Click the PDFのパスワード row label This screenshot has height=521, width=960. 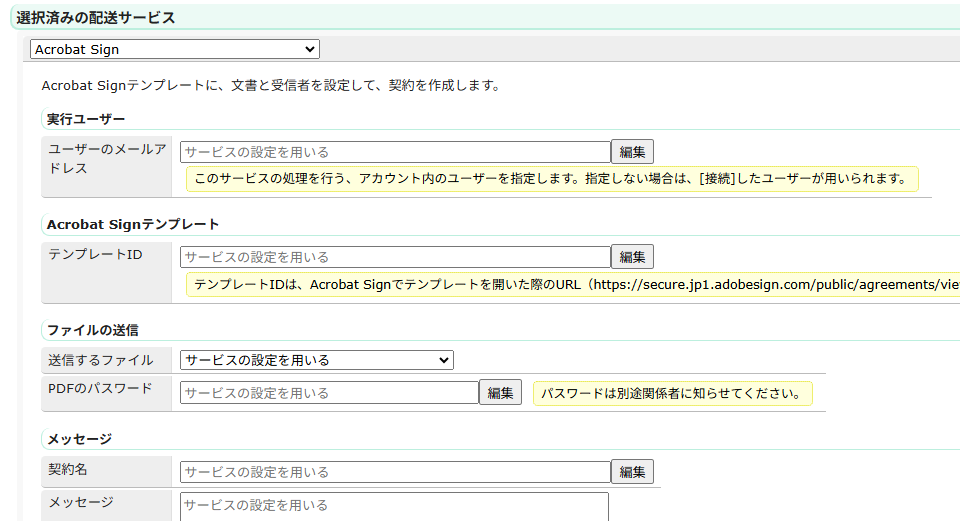click(x=100, y=388)
